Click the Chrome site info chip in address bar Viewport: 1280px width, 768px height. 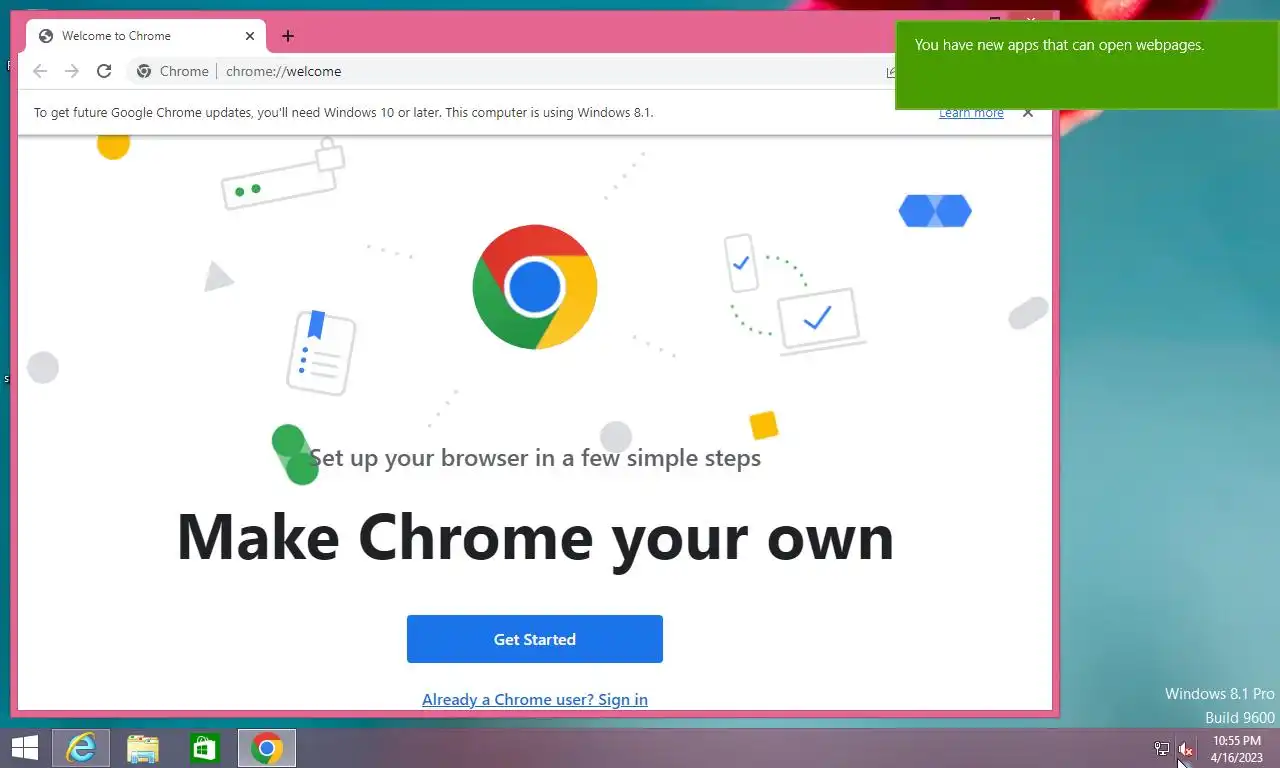(x=173, y=71)
